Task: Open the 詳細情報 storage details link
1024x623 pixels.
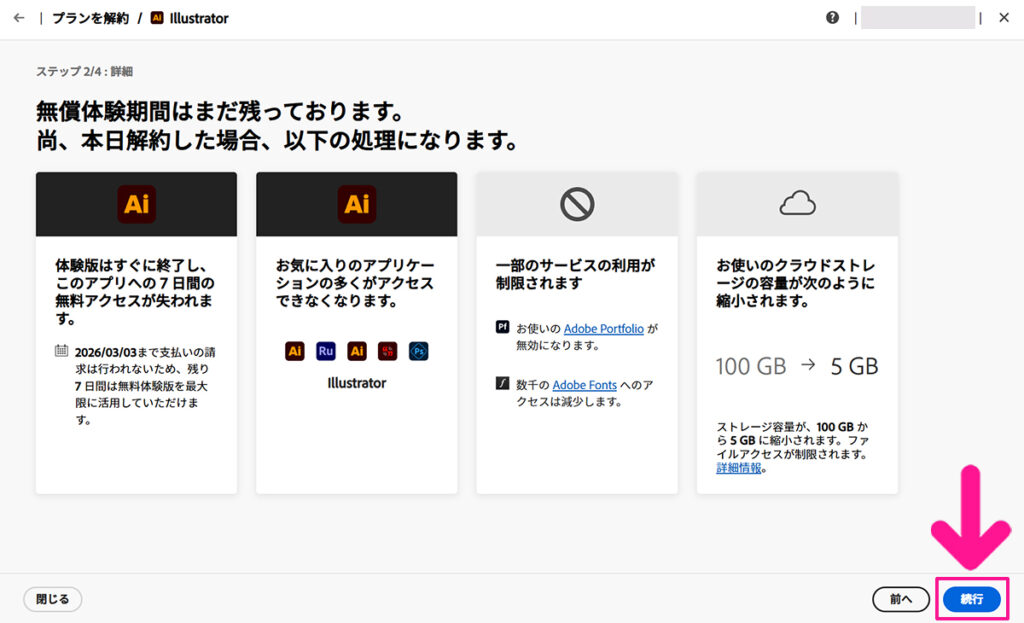Action: [x=738, y=468]
